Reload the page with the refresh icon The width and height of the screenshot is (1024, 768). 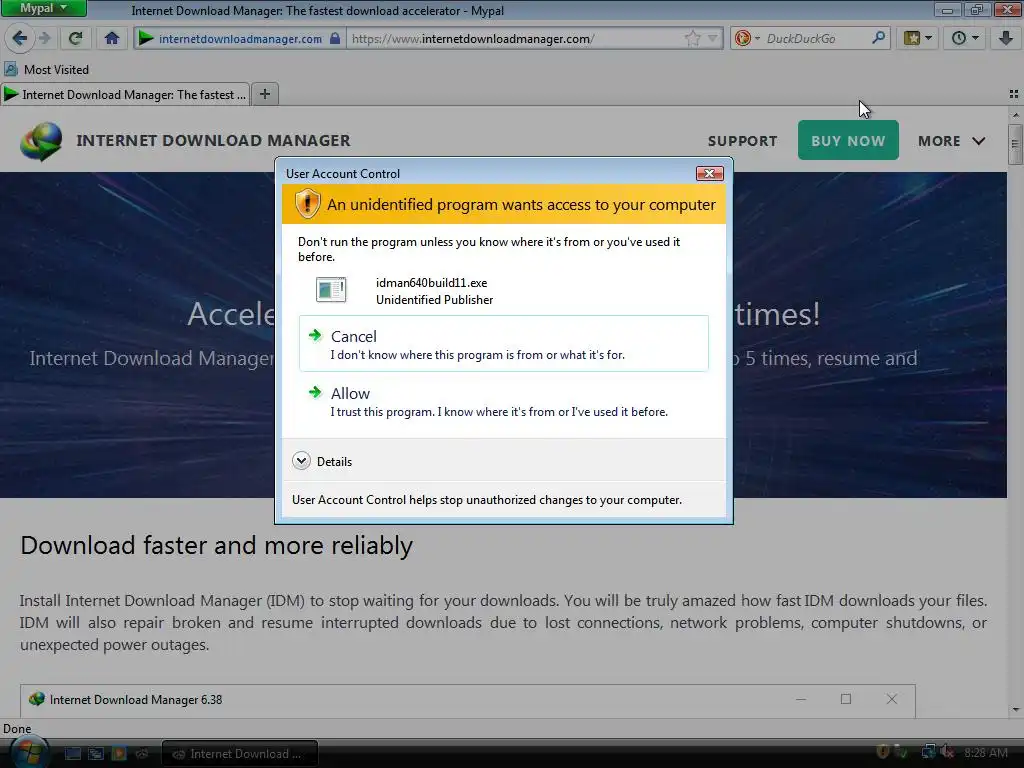[76, 39]
